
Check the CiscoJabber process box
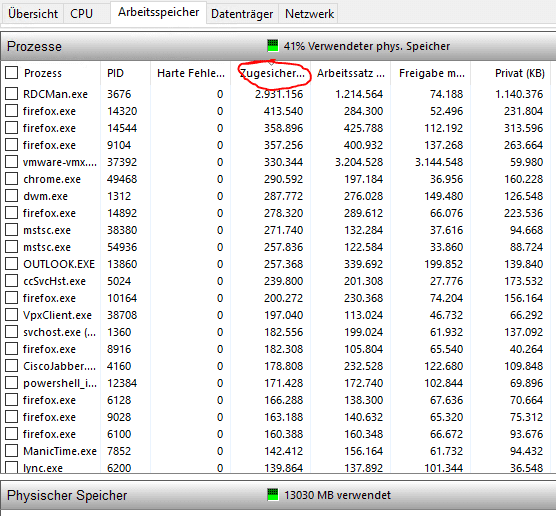pyautogui.click(x=12, y=366)
